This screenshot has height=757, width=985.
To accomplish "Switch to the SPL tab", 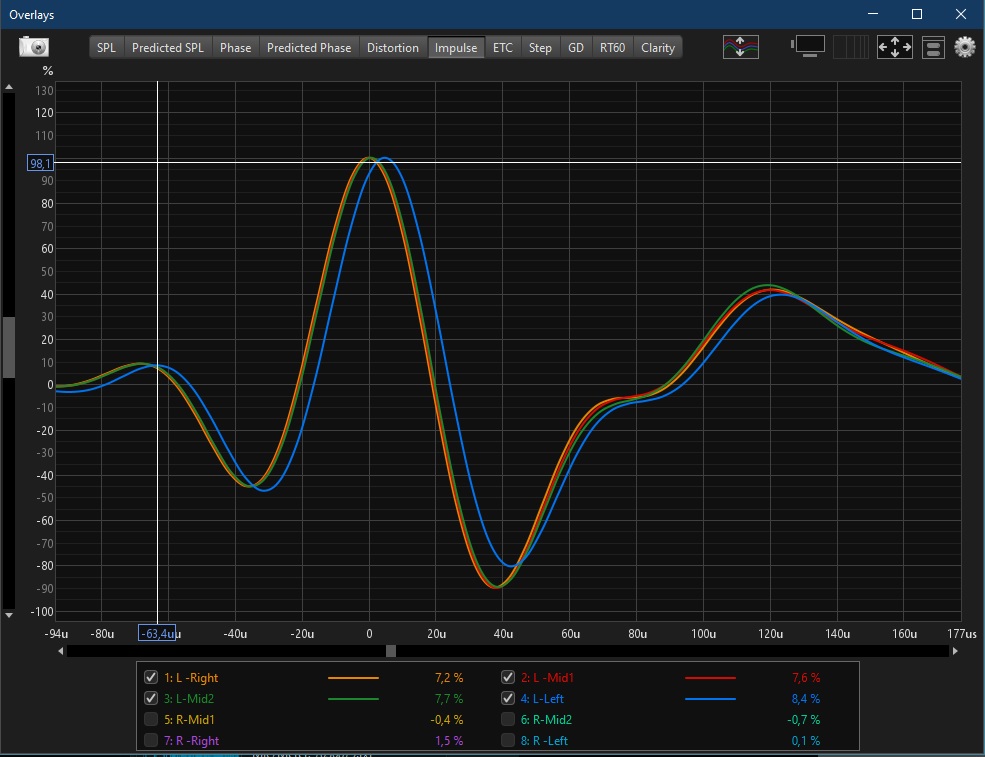I will [x=106, y=47].
